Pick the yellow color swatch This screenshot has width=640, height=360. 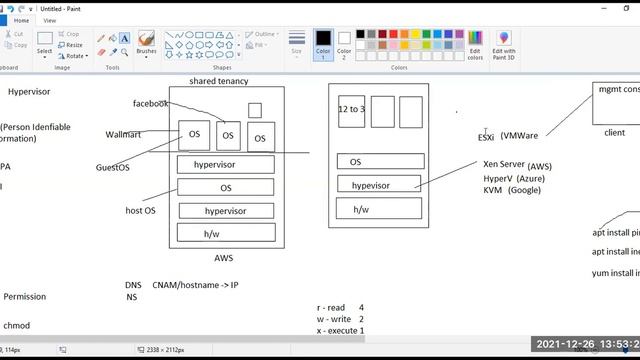pos(416,34)
